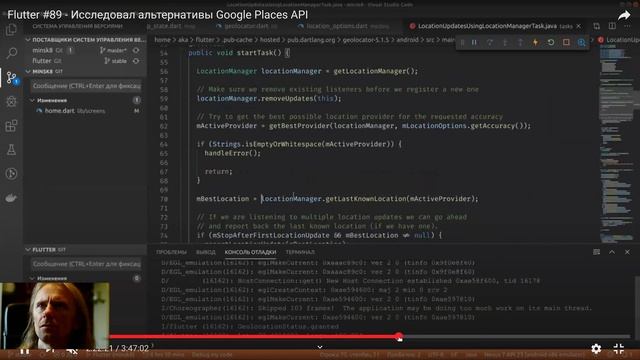Split the editor to the right
Image resolution: width=640 pixels, height=360 pixels.
coord(612,26)
